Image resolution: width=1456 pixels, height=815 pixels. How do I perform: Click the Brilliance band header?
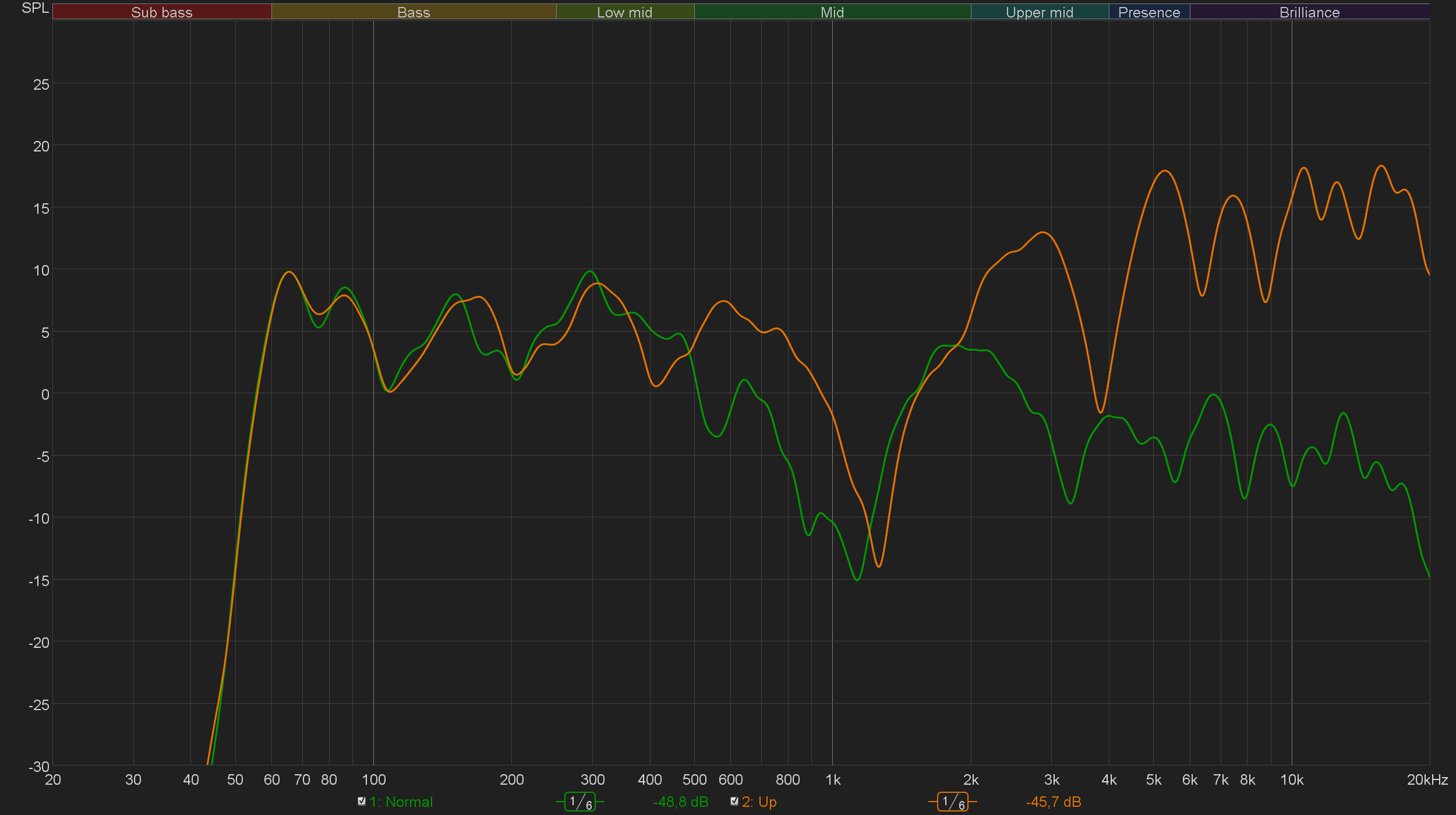tap(1309, 12)
